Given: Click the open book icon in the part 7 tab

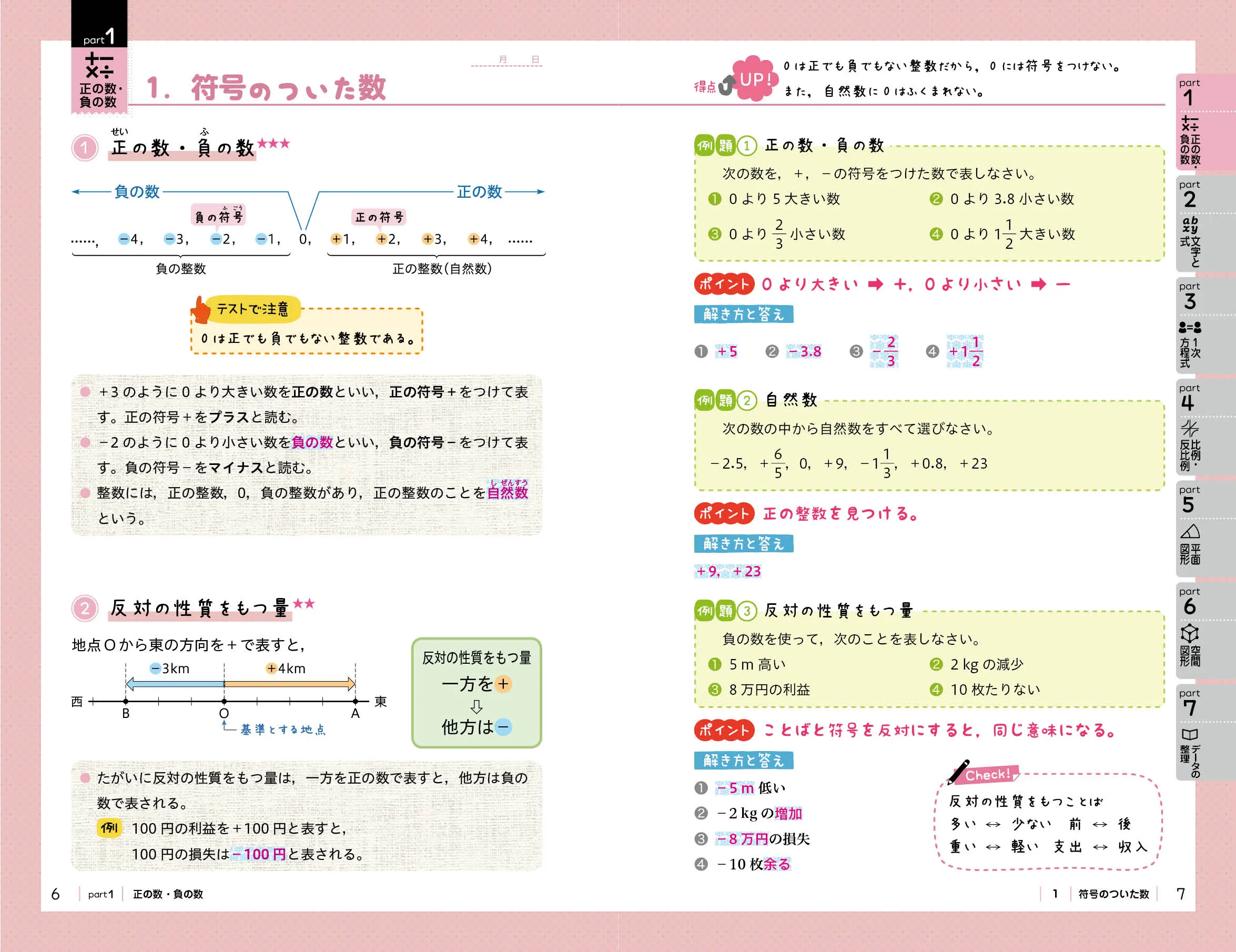Looking at the screenshot, I should 1190,734.
